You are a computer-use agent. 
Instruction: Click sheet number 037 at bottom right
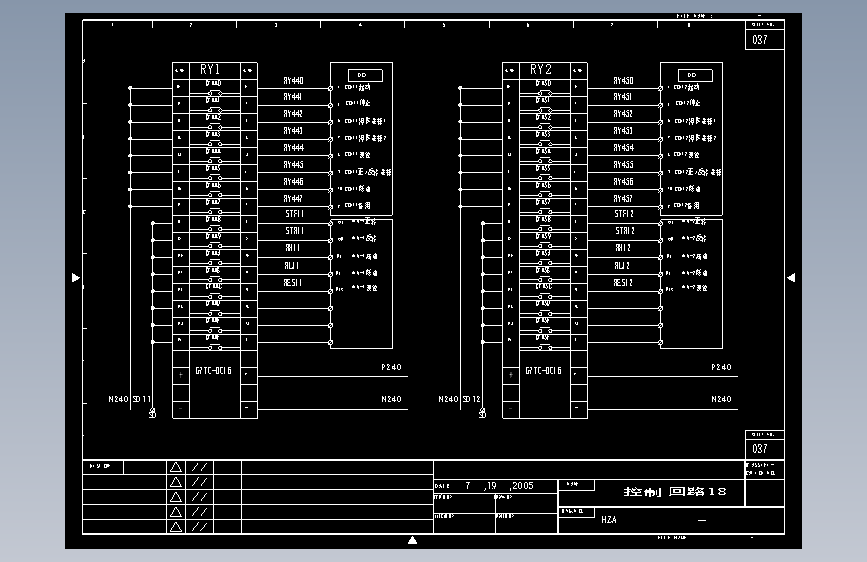[x=760, y=449]
